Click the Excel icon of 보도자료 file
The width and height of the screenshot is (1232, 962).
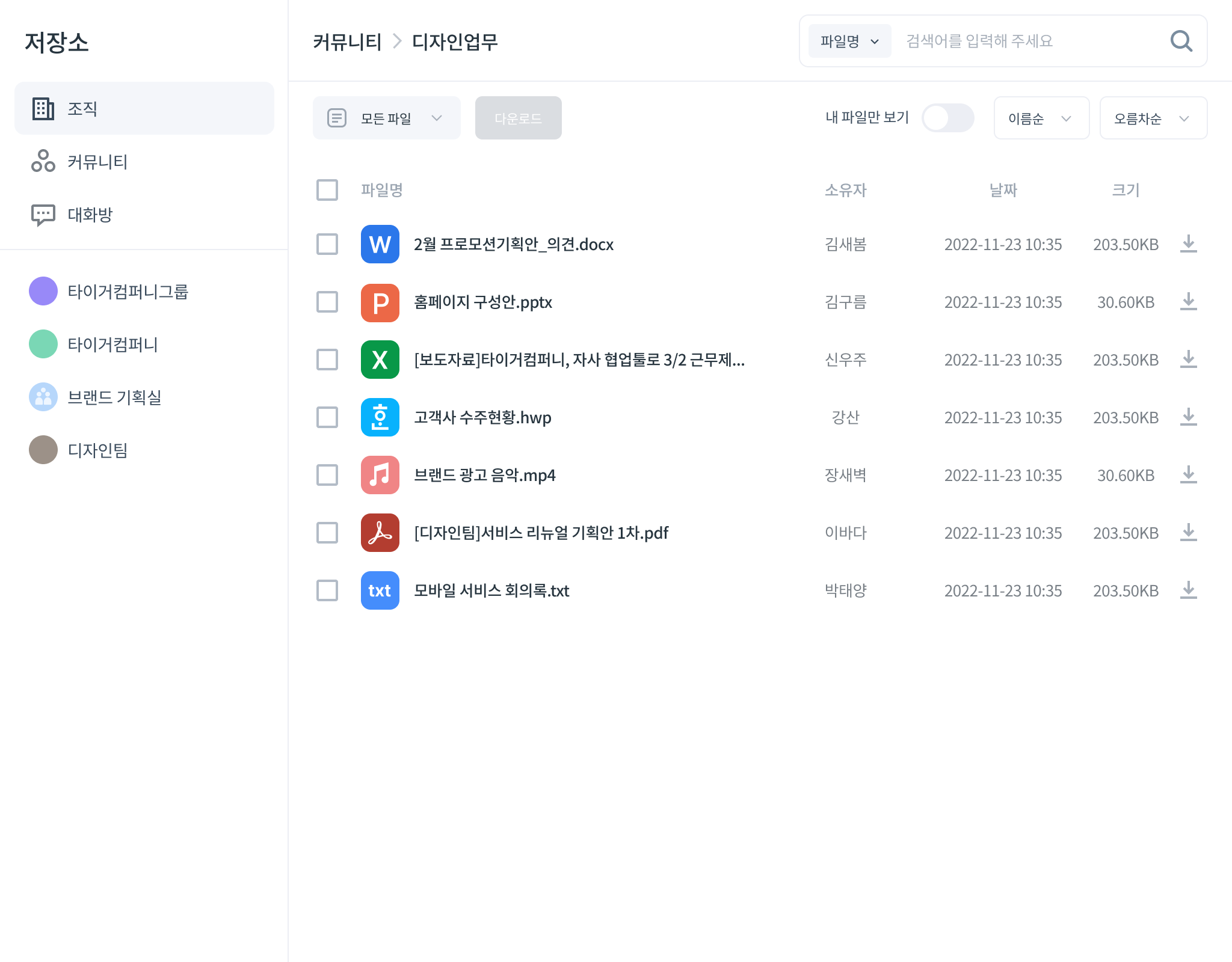[x=380, y=360]
